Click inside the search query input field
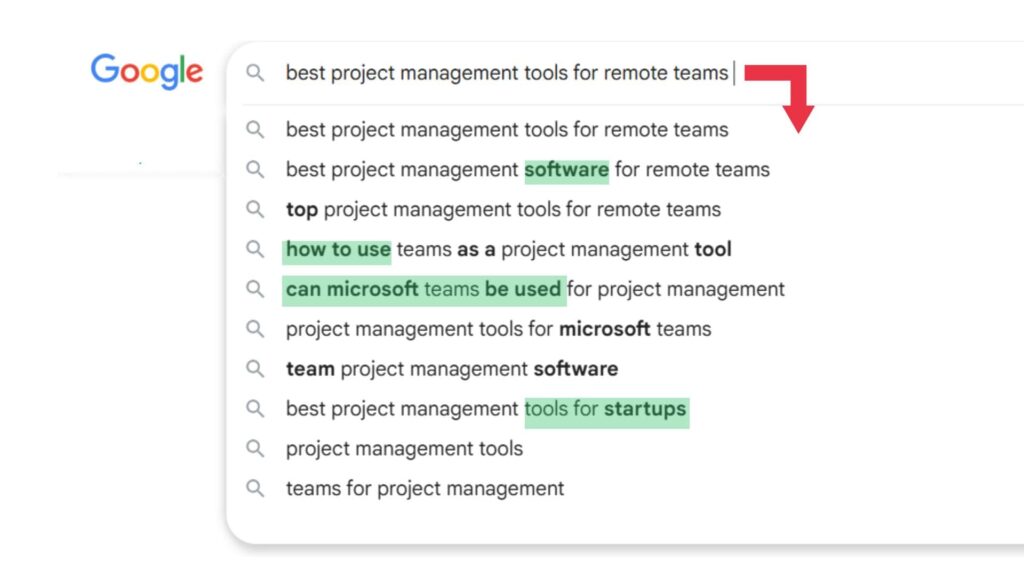The image size is (1024, 576). 500,73
